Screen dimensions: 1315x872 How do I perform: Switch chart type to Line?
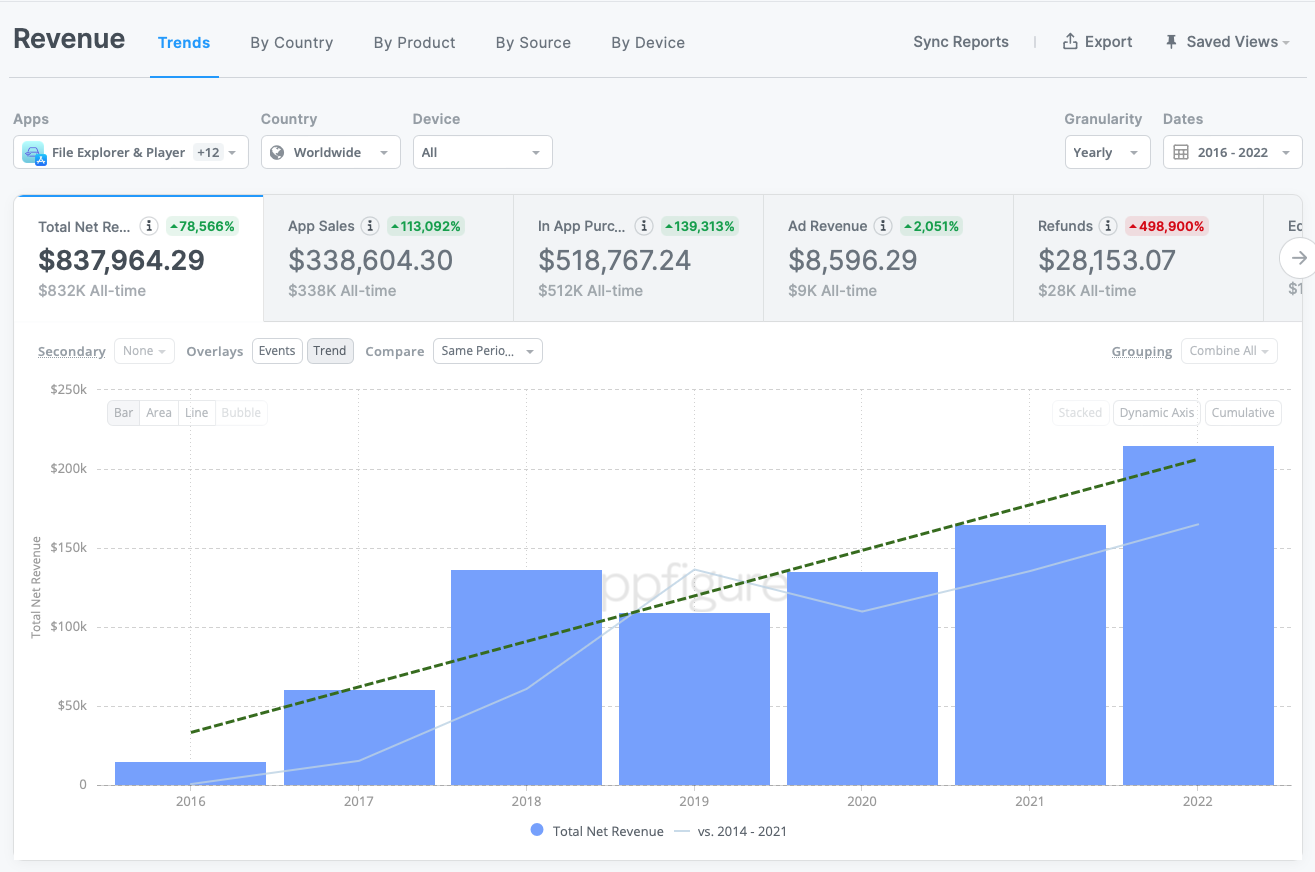pos(197,413)
